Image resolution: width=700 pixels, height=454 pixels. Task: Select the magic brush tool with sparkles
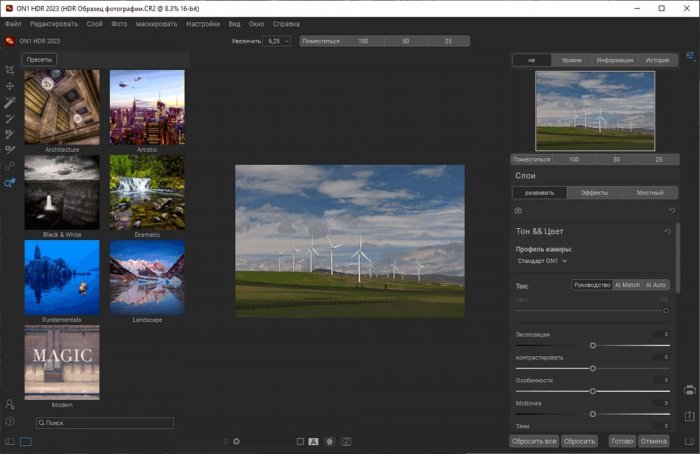9,102
